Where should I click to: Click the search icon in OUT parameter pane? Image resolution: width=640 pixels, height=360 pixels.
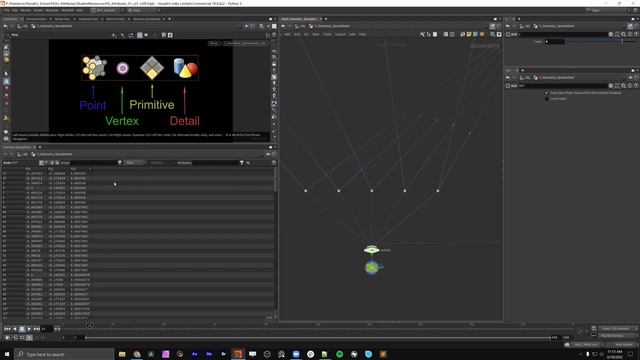[624, 86]
